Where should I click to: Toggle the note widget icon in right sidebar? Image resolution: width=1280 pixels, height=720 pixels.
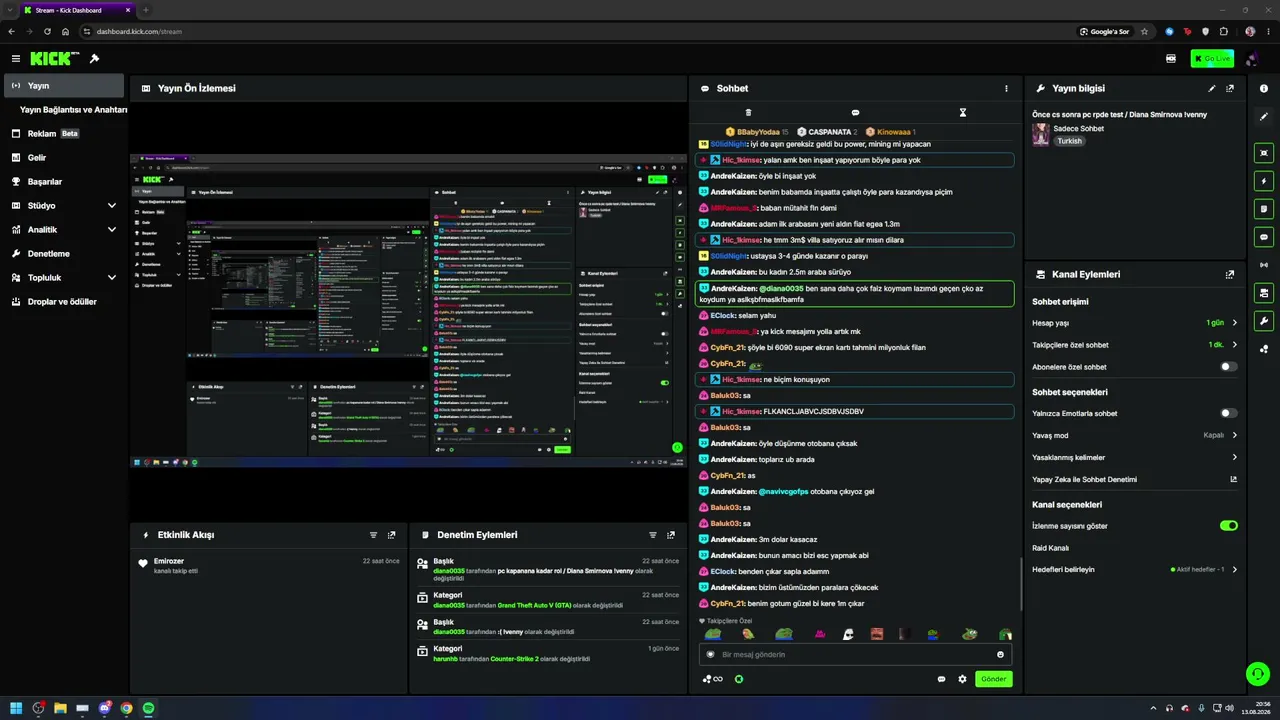(x=1264, y=209)
